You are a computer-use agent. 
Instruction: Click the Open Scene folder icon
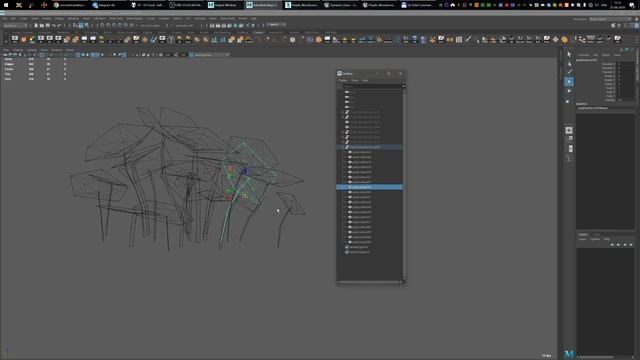click(42, 25)
